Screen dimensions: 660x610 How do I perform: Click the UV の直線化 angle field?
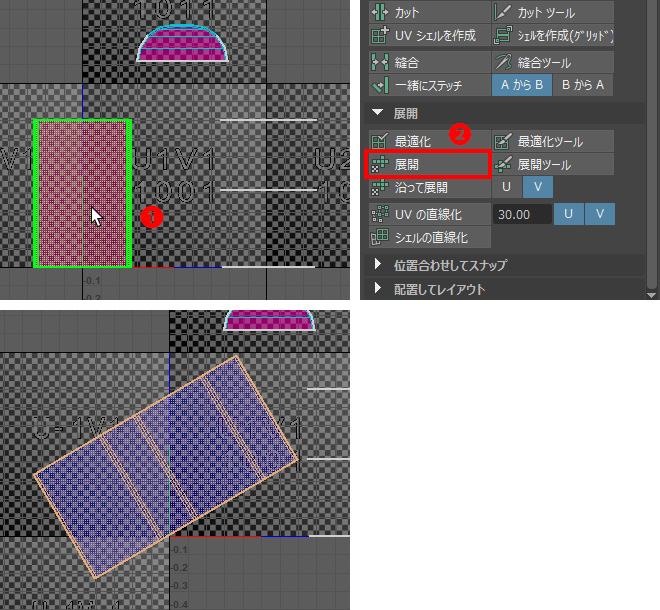(522, 214)
